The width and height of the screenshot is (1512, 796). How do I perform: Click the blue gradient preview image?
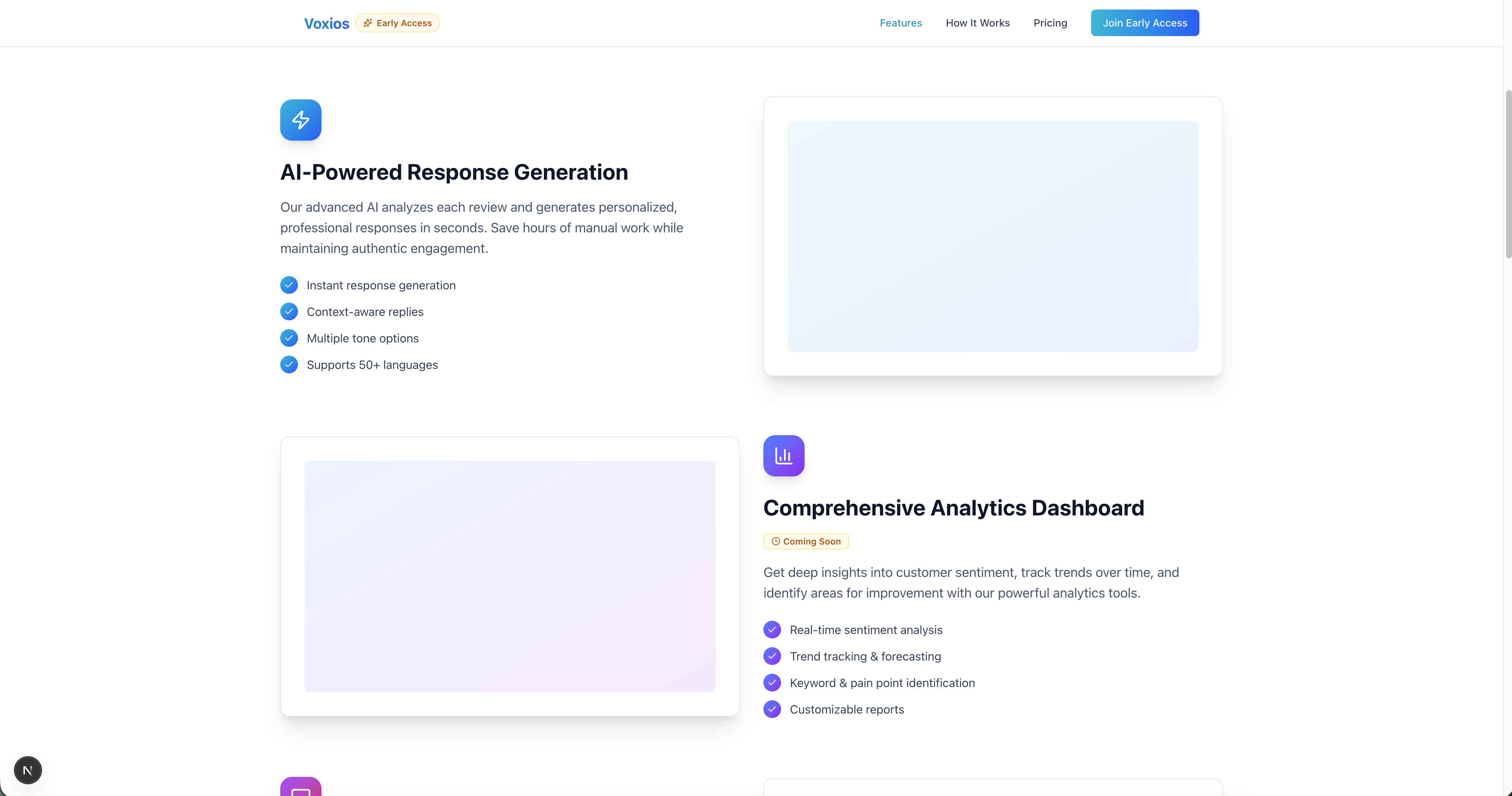pos(992,236)
